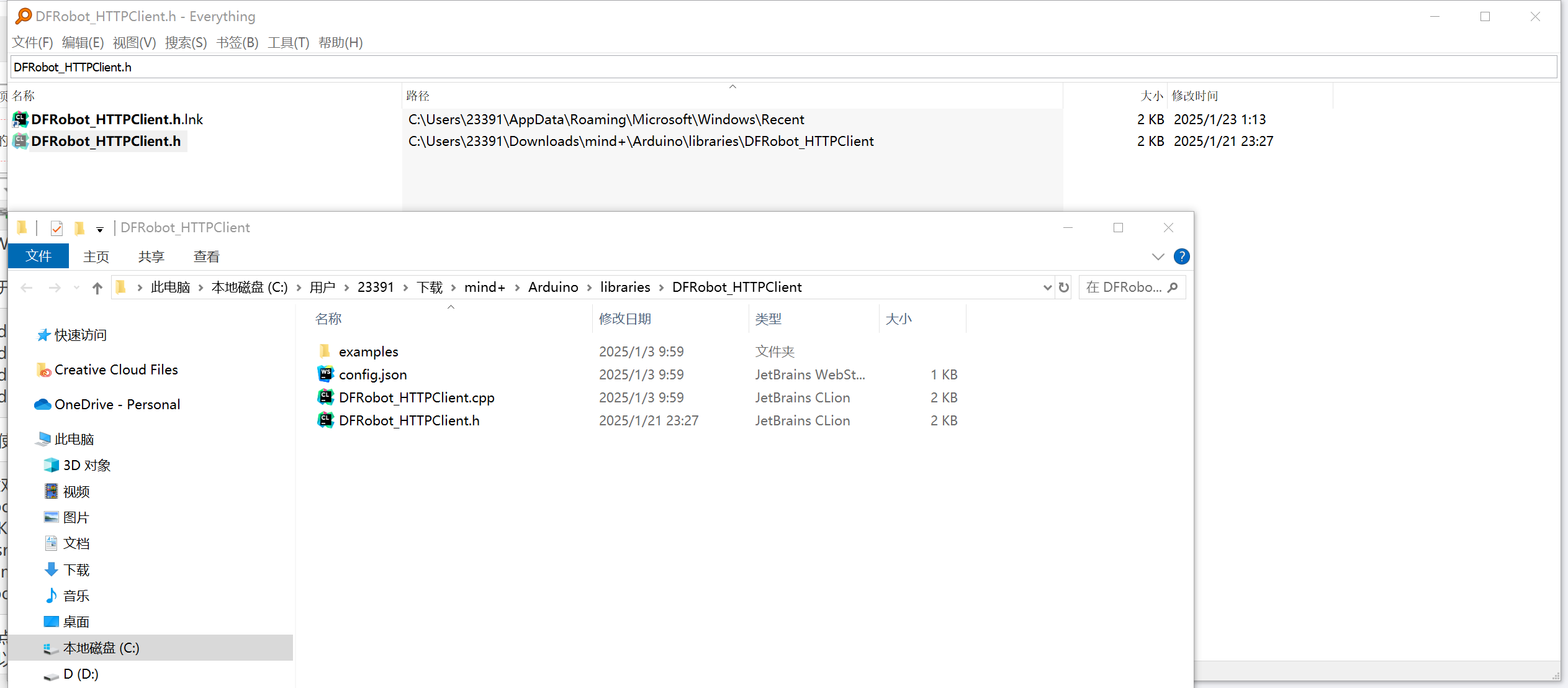The width and height of the screenshot is (1568, 688).
Task: Select This PC (此电脑) in the navigation pane
Action: click(x=65, y=440)
